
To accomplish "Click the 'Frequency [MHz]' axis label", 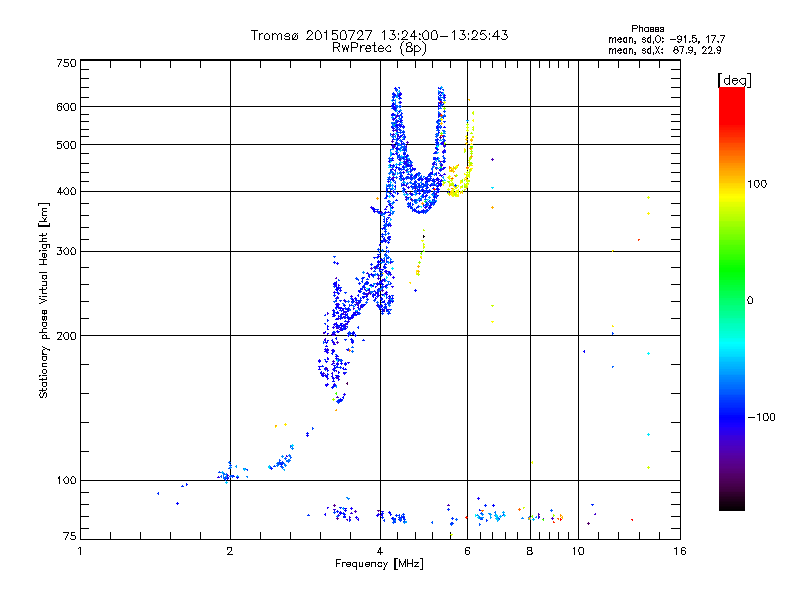I will coord(379,564).
